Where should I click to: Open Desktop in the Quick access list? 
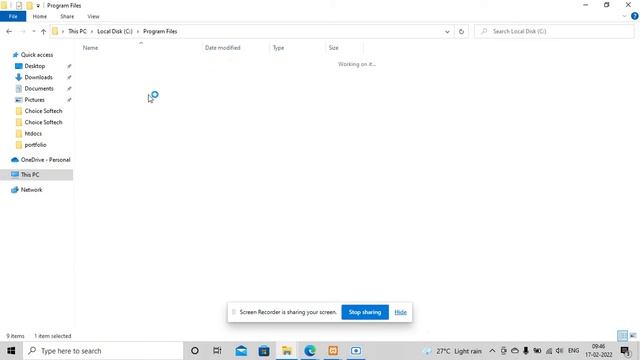tap(34, 66)
